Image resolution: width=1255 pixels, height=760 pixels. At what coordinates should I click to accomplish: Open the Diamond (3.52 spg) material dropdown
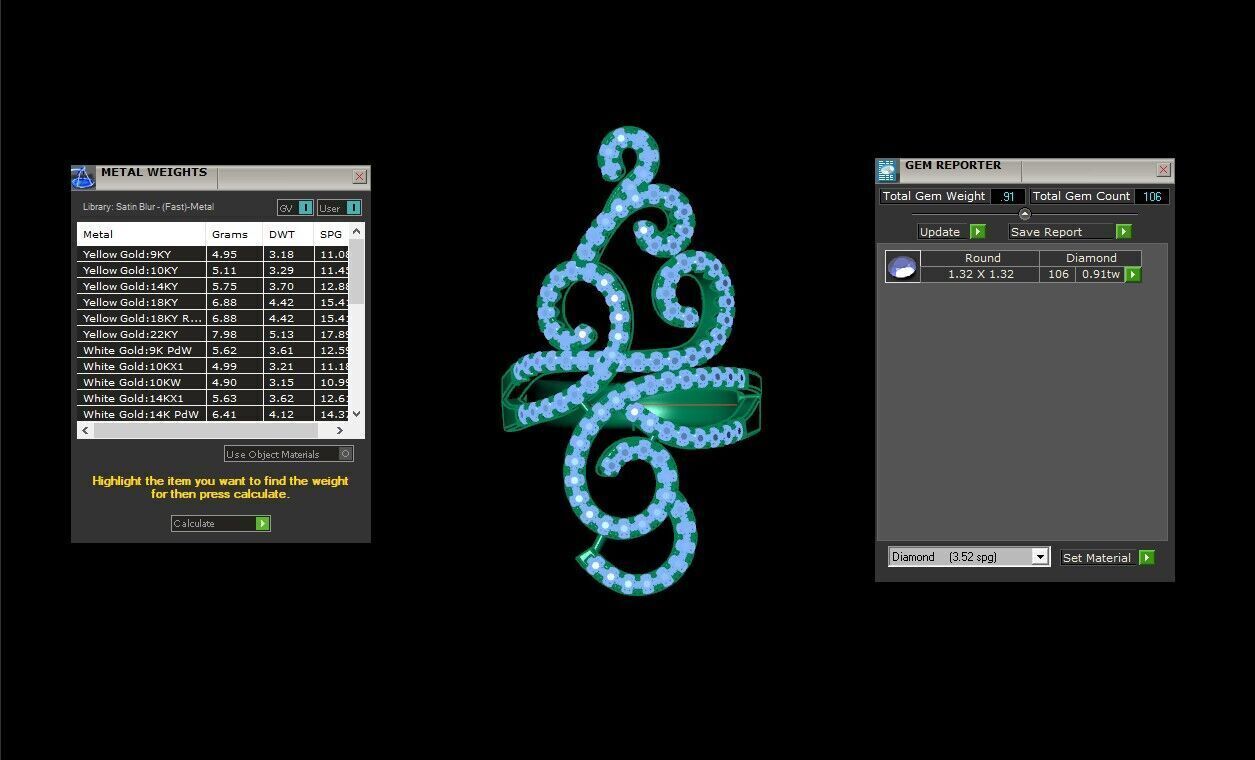[x=968, y=557]
